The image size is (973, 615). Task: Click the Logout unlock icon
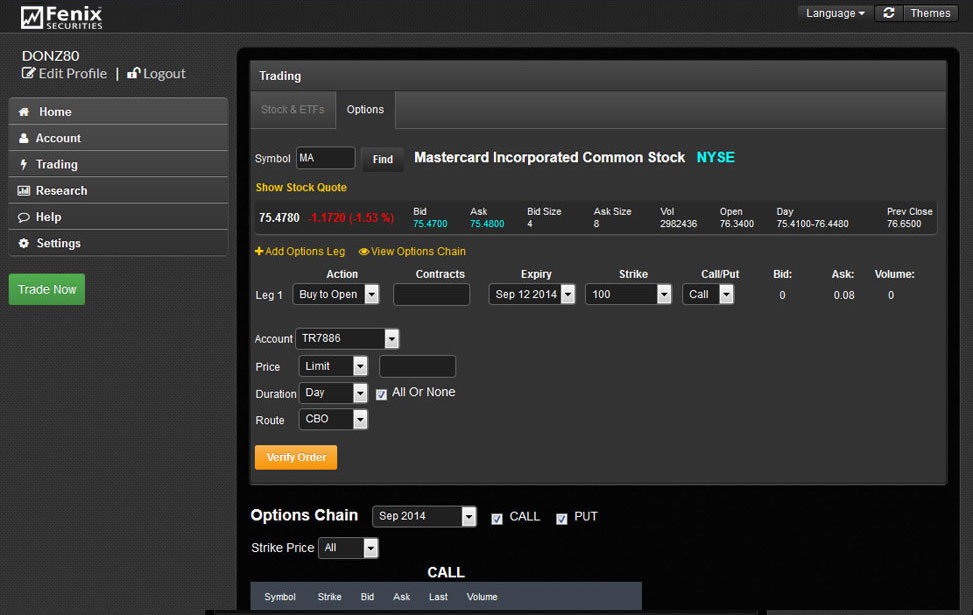point(133,73)
